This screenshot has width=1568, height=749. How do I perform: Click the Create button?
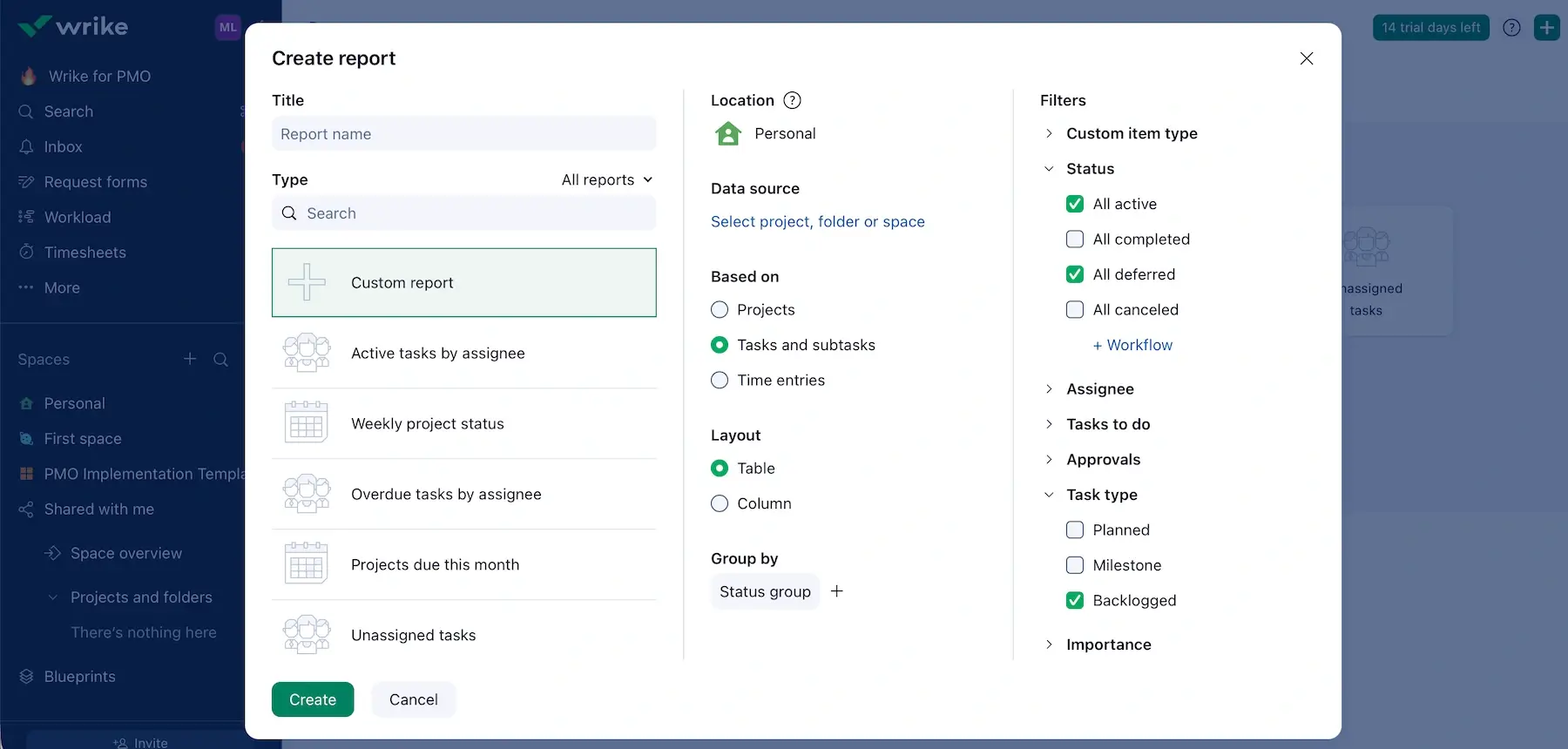313,699
